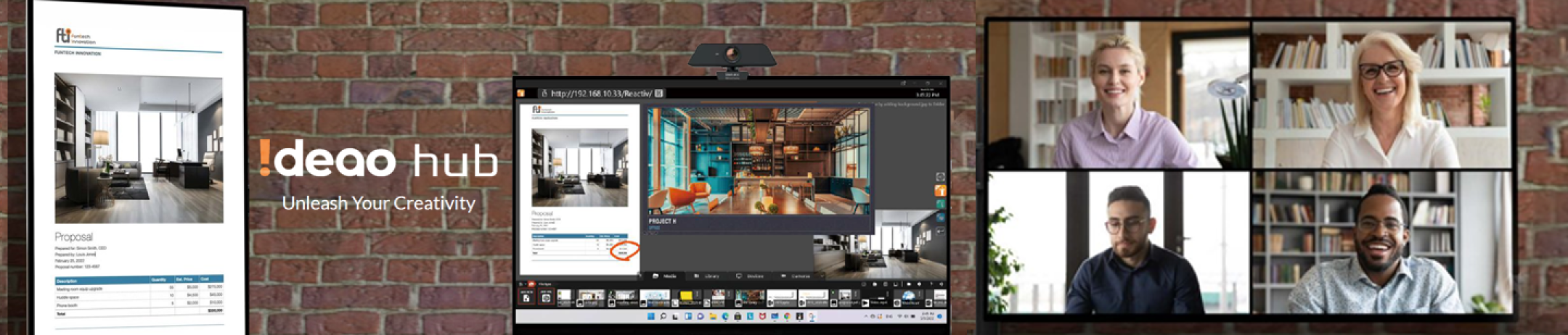Select video tile of bearded man in dark shirt
Viewport: 1568px width, 335px height.
coord(1118,242)
